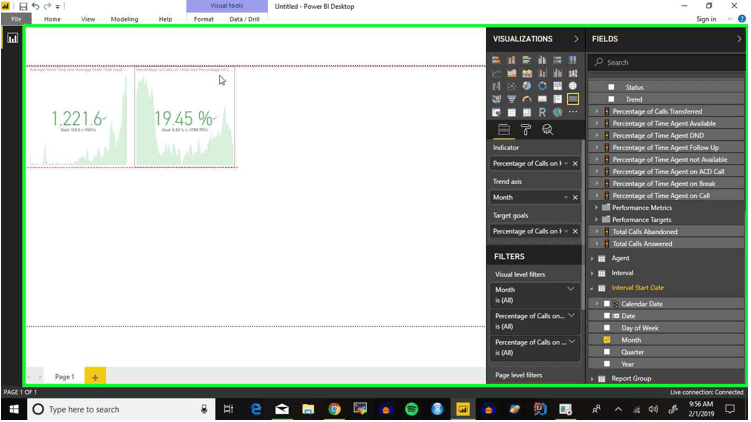Check the Date field checkbox
Screen dimensions: 751x422
click(x=607, y=316)
